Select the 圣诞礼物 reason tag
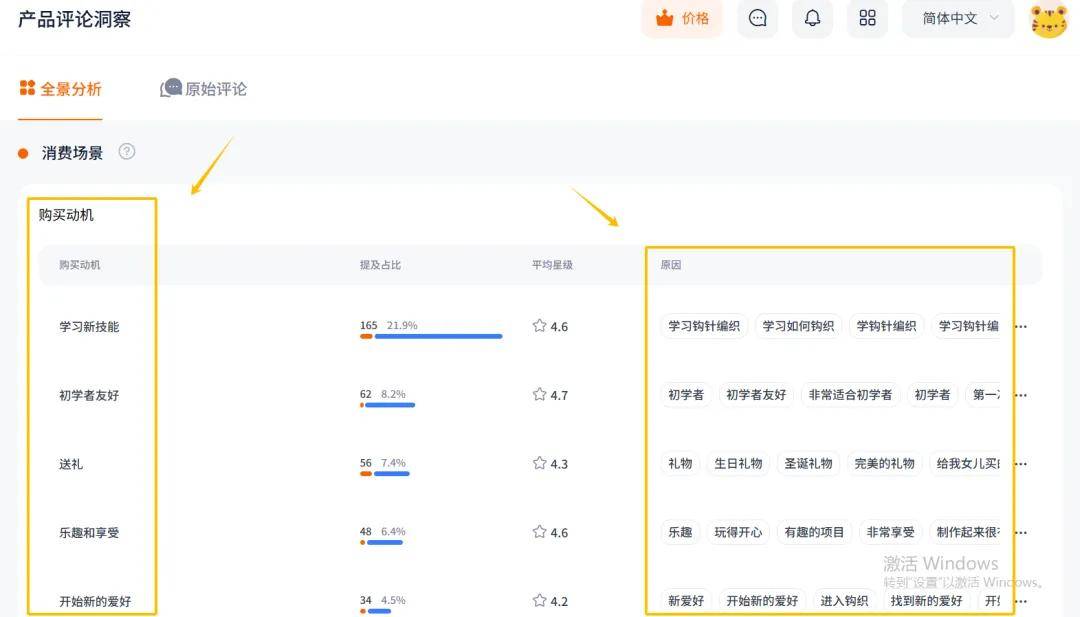Screen dimensions: 1080x617 [809, 463]
